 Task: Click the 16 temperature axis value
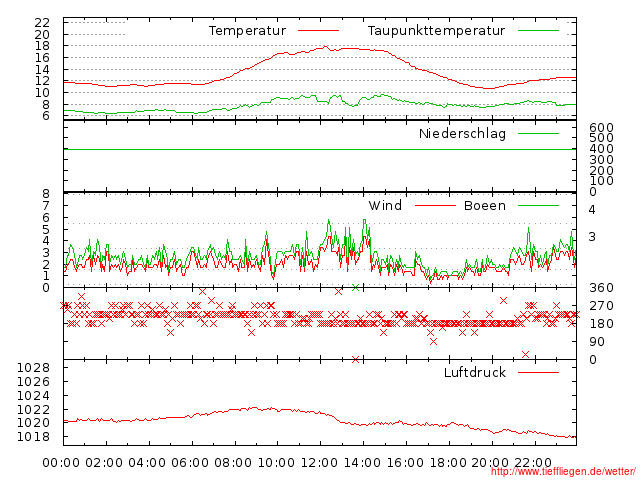click(x=42, y=58)
